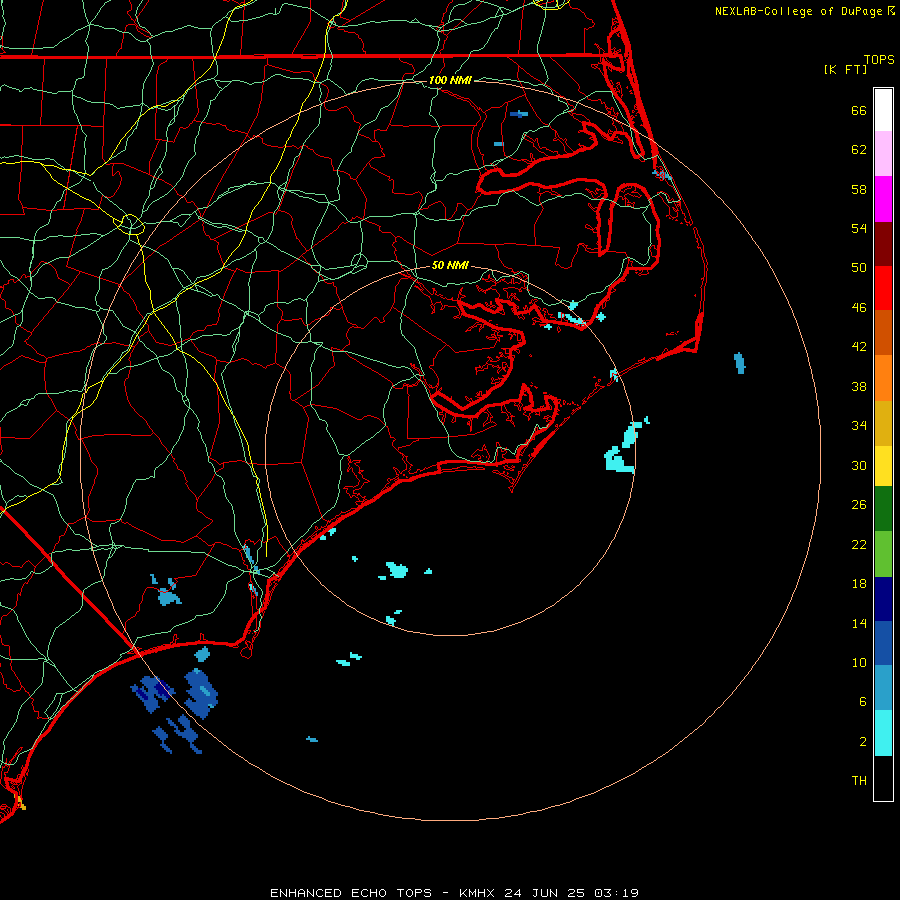This screenshot has width=900, height=900.
Task: Click the dark green legend swatch
Action: 883,509
